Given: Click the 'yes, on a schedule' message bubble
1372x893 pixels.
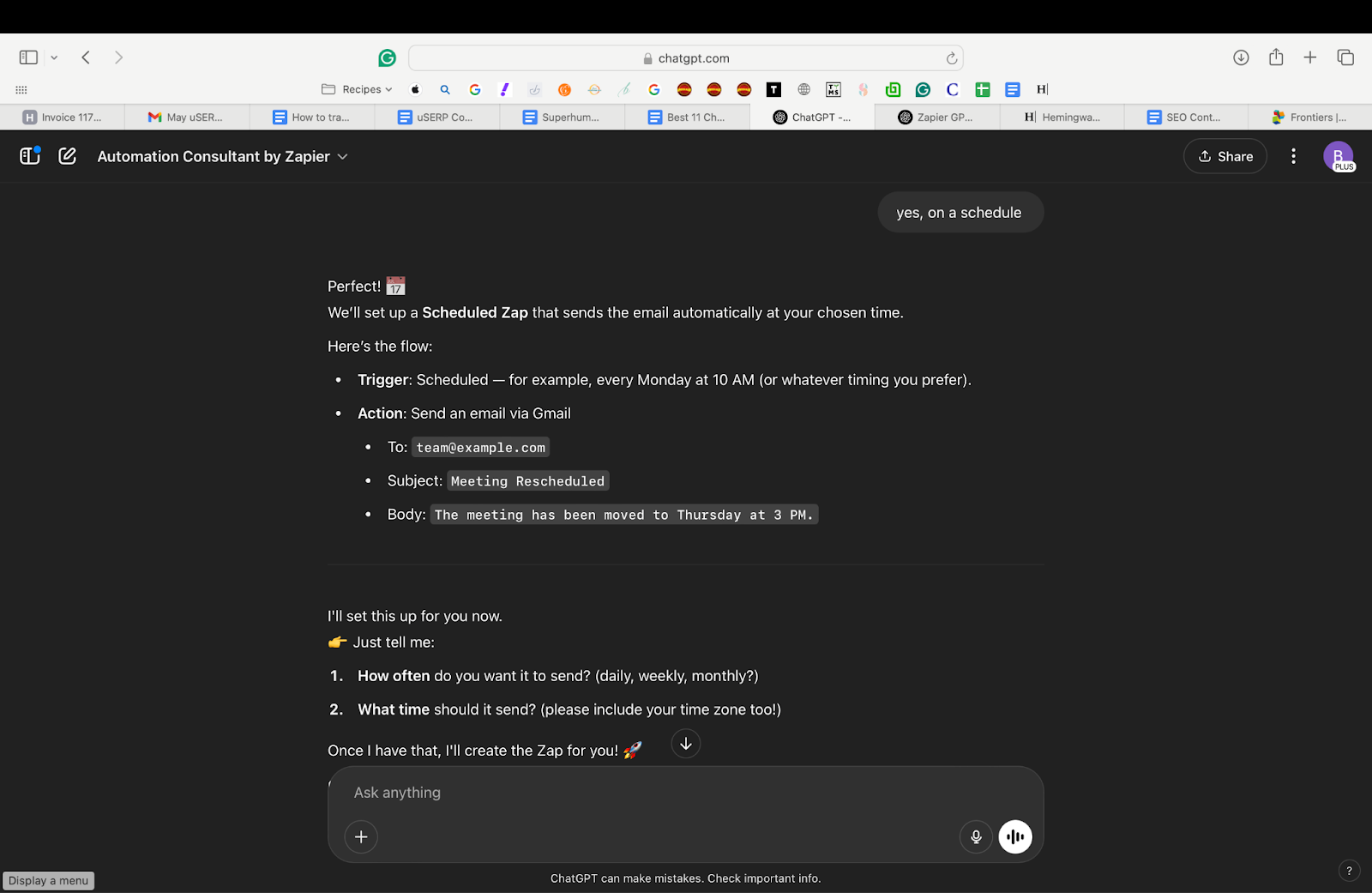Looking at the screenshot, I should [x=960, y=212].
